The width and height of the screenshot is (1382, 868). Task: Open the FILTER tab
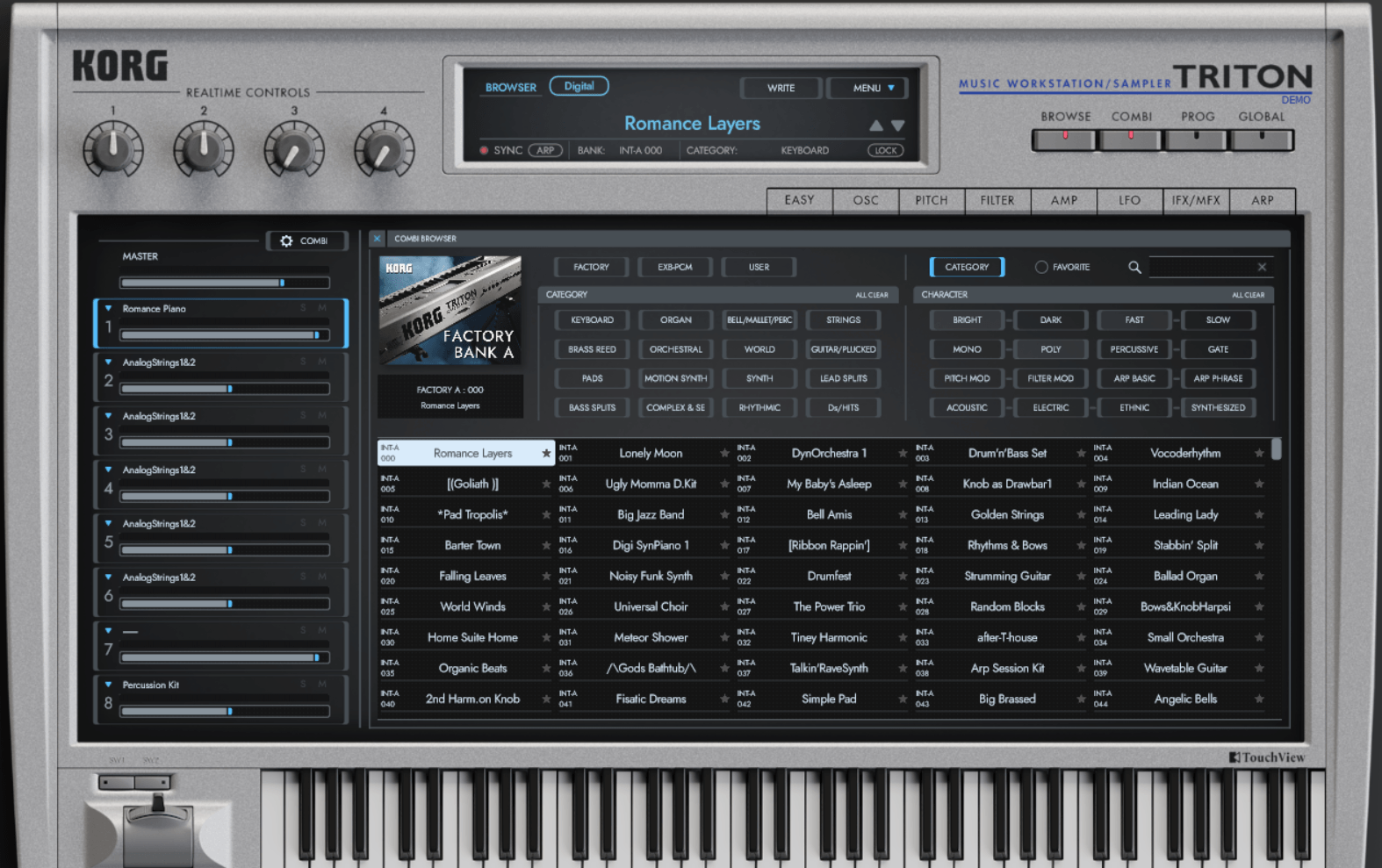(997, 201)
